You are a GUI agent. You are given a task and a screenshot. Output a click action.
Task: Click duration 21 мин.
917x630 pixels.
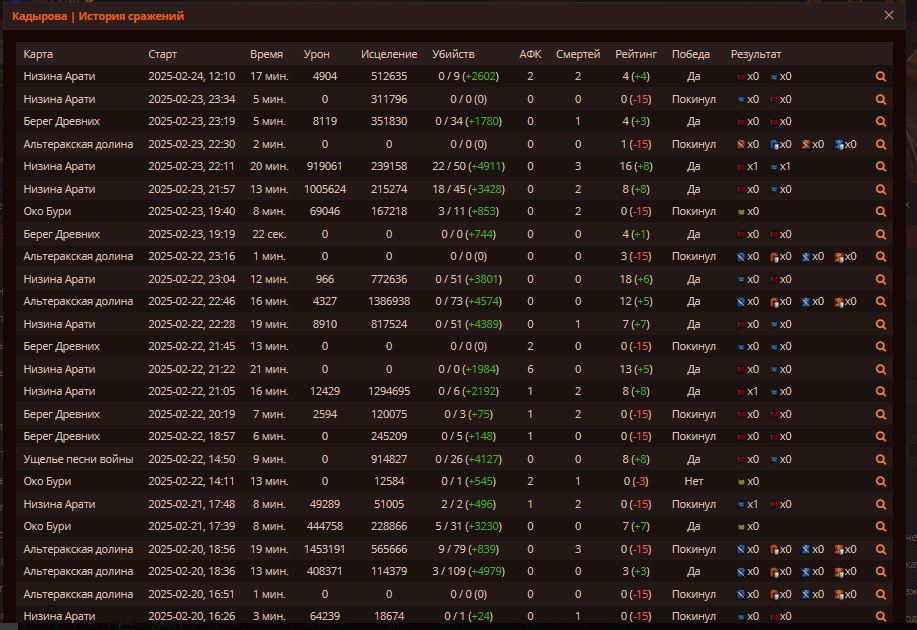click(x=269, y=370)
